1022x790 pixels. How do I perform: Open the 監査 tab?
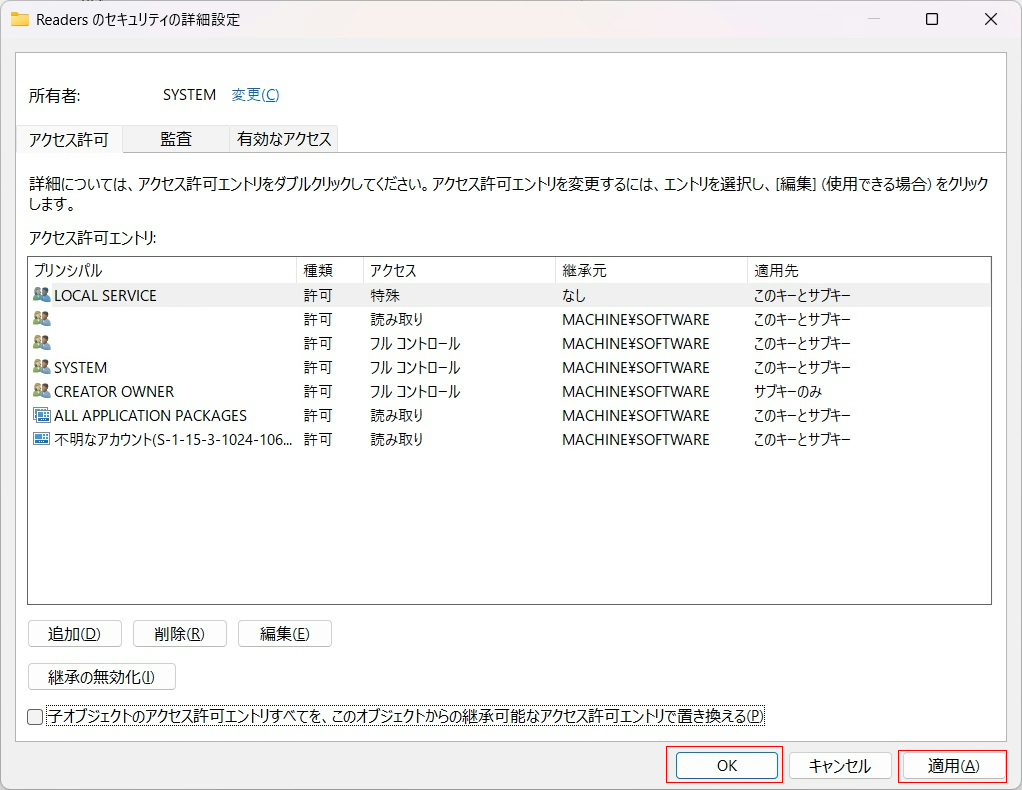(176, 139)
